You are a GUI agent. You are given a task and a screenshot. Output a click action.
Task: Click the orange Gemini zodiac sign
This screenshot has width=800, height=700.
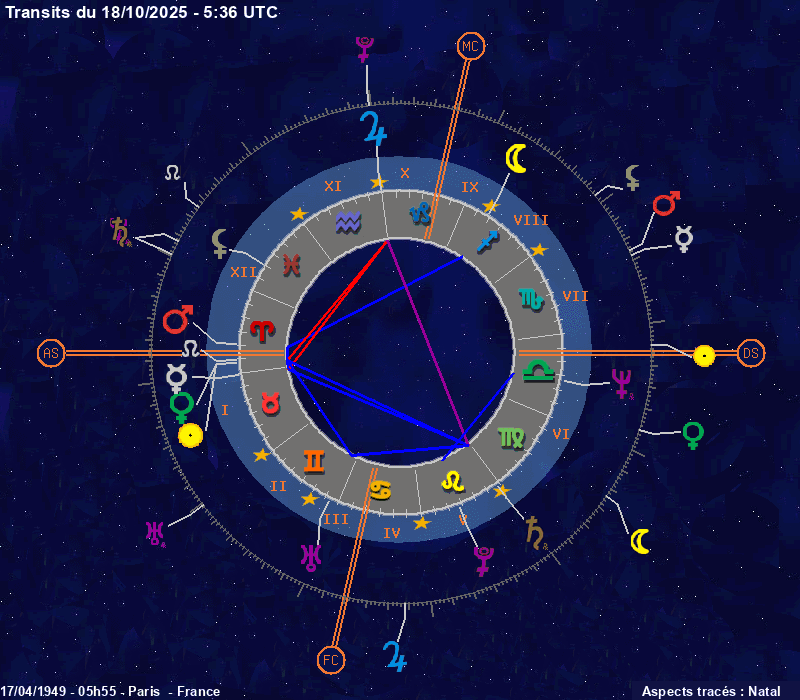(x=313, y=460)
